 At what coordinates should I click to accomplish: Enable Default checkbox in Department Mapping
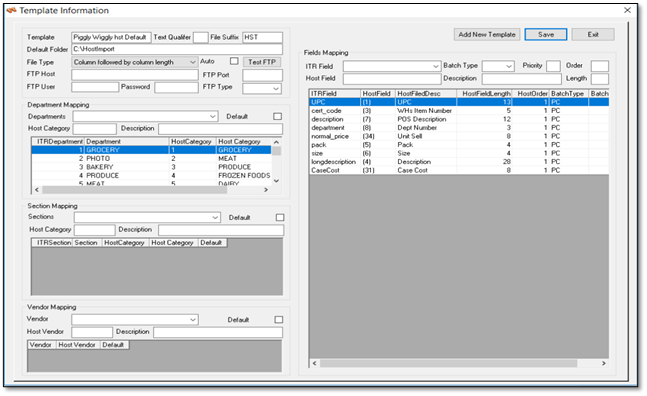[x=278, y=116]
